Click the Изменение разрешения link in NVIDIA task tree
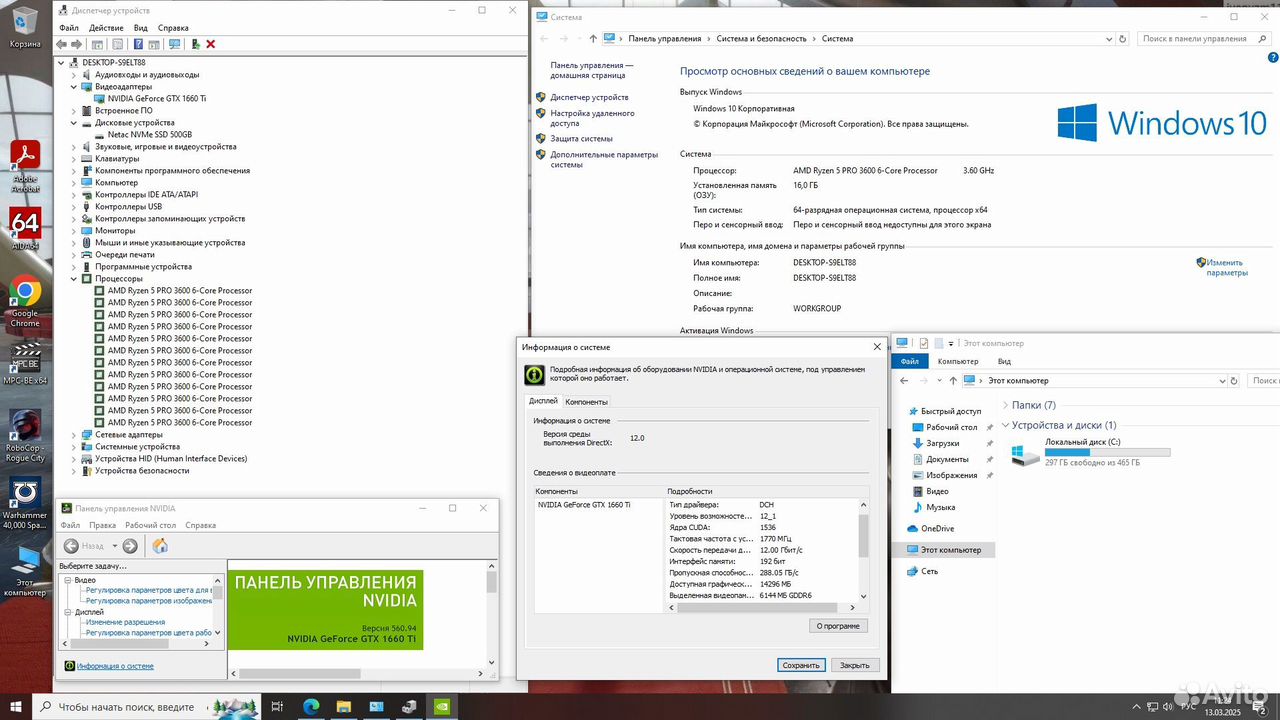This screenshot has height=720, width=1280. click(125, 622)
